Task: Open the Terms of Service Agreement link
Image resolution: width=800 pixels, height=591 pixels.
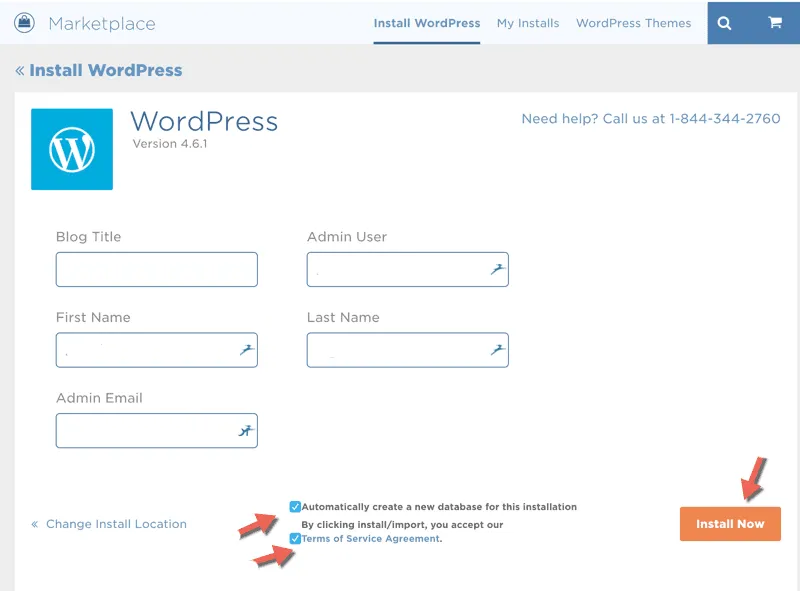Action: click(x=370, y=539)
